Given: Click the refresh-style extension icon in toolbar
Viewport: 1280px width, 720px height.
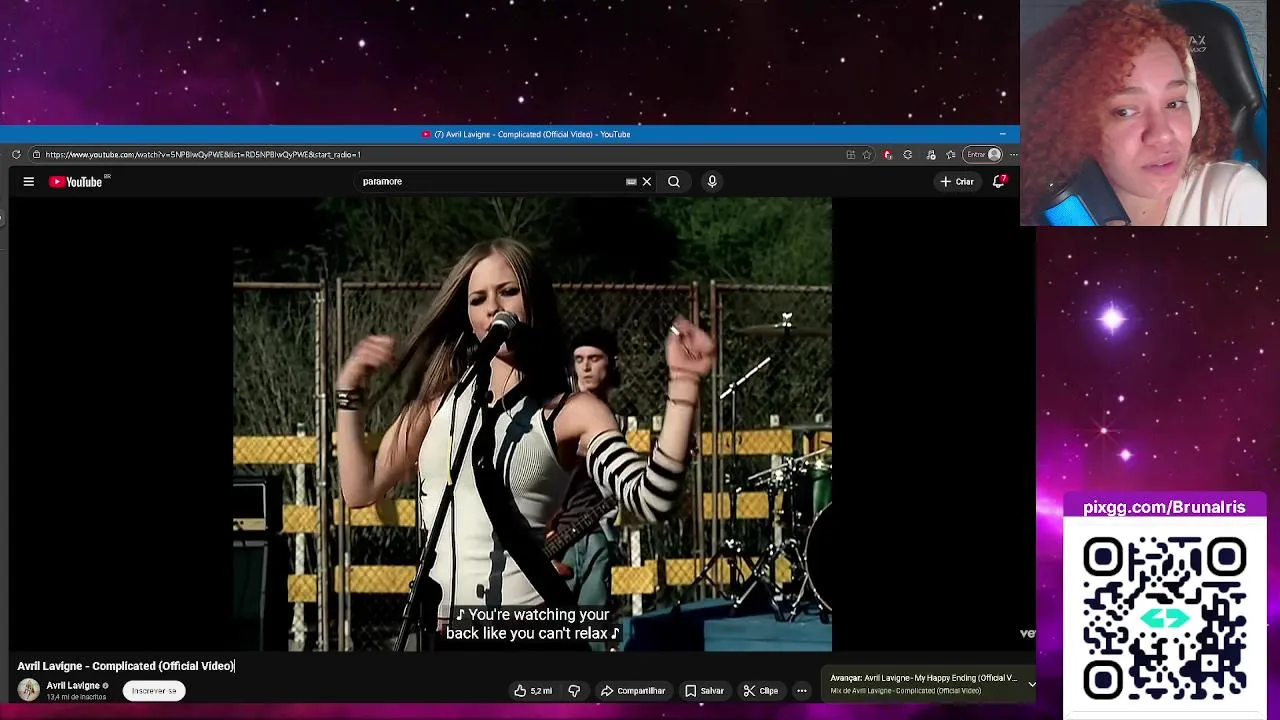Looking at the screenshot, I should click(x=908, y=154).
